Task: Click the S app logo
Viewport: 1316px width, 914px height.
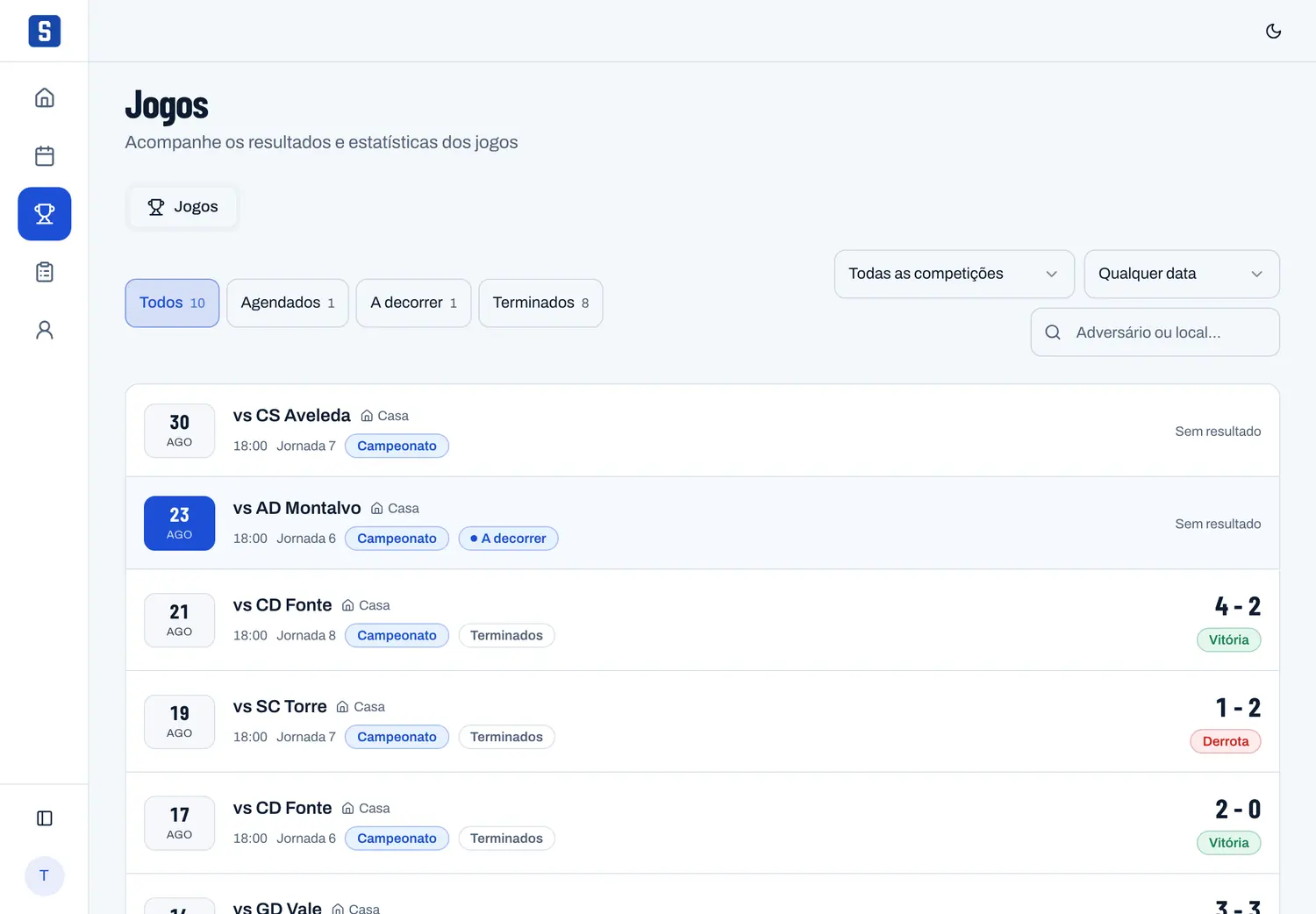Action: (x=45, y=31)
